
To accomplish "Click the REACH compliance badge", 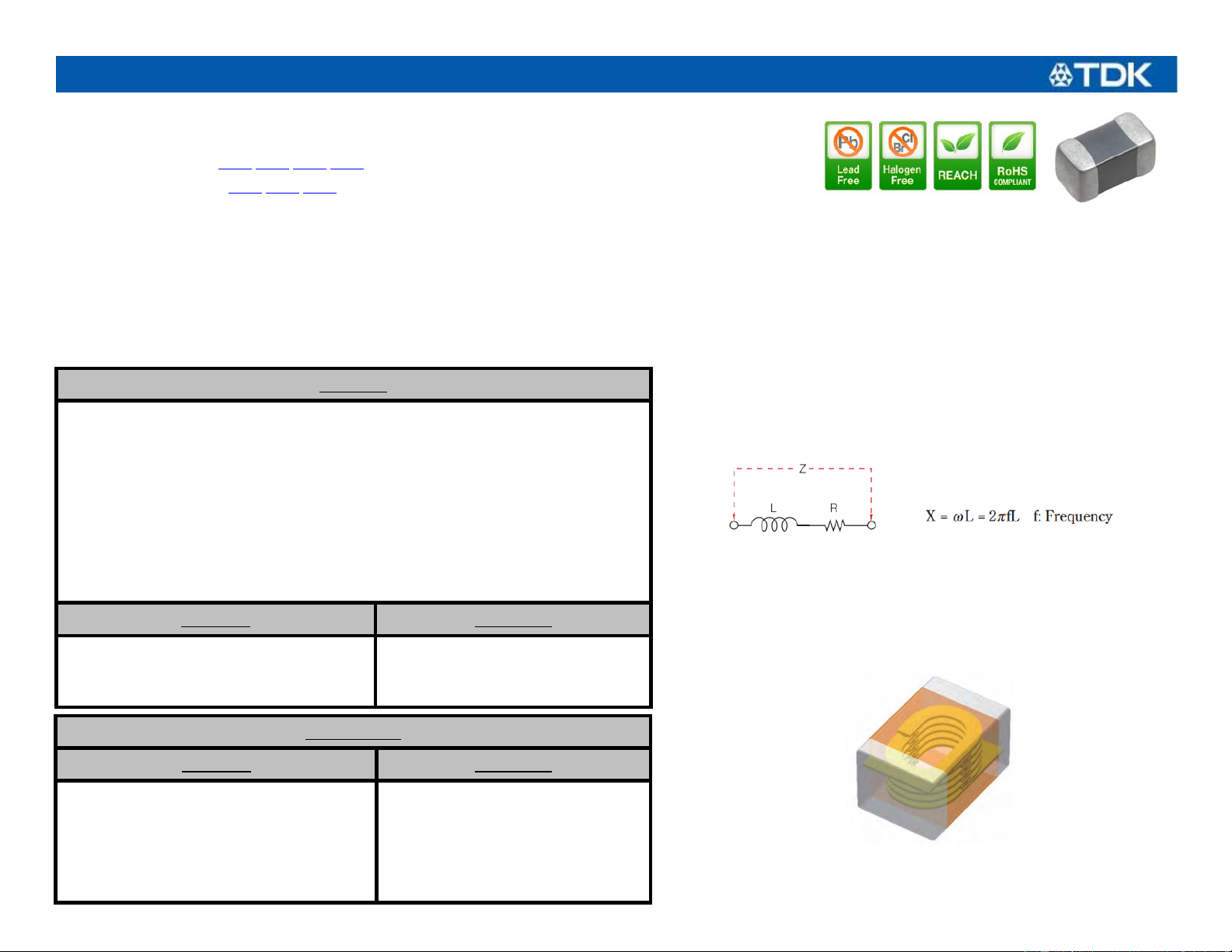I will pos(958,155).
